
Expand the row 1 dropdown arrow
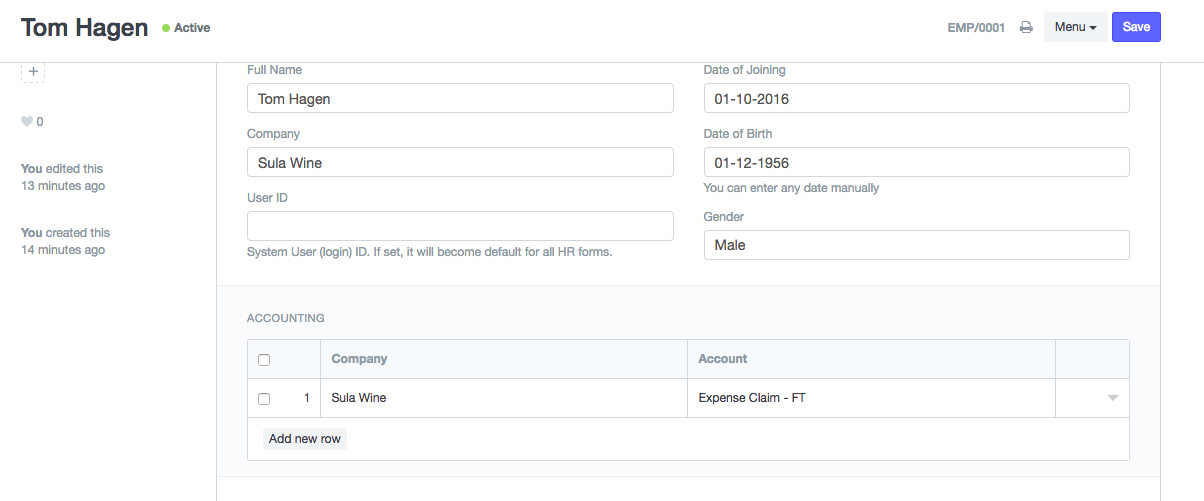(1112, 398)
